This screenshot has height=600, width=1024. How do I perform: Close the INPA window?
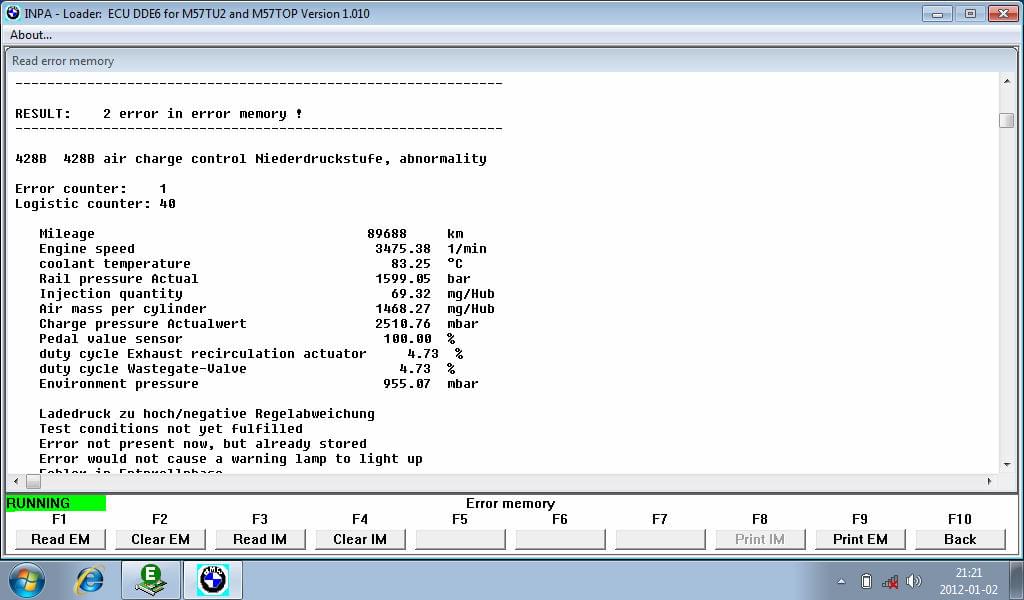(x=1003, y=13)
